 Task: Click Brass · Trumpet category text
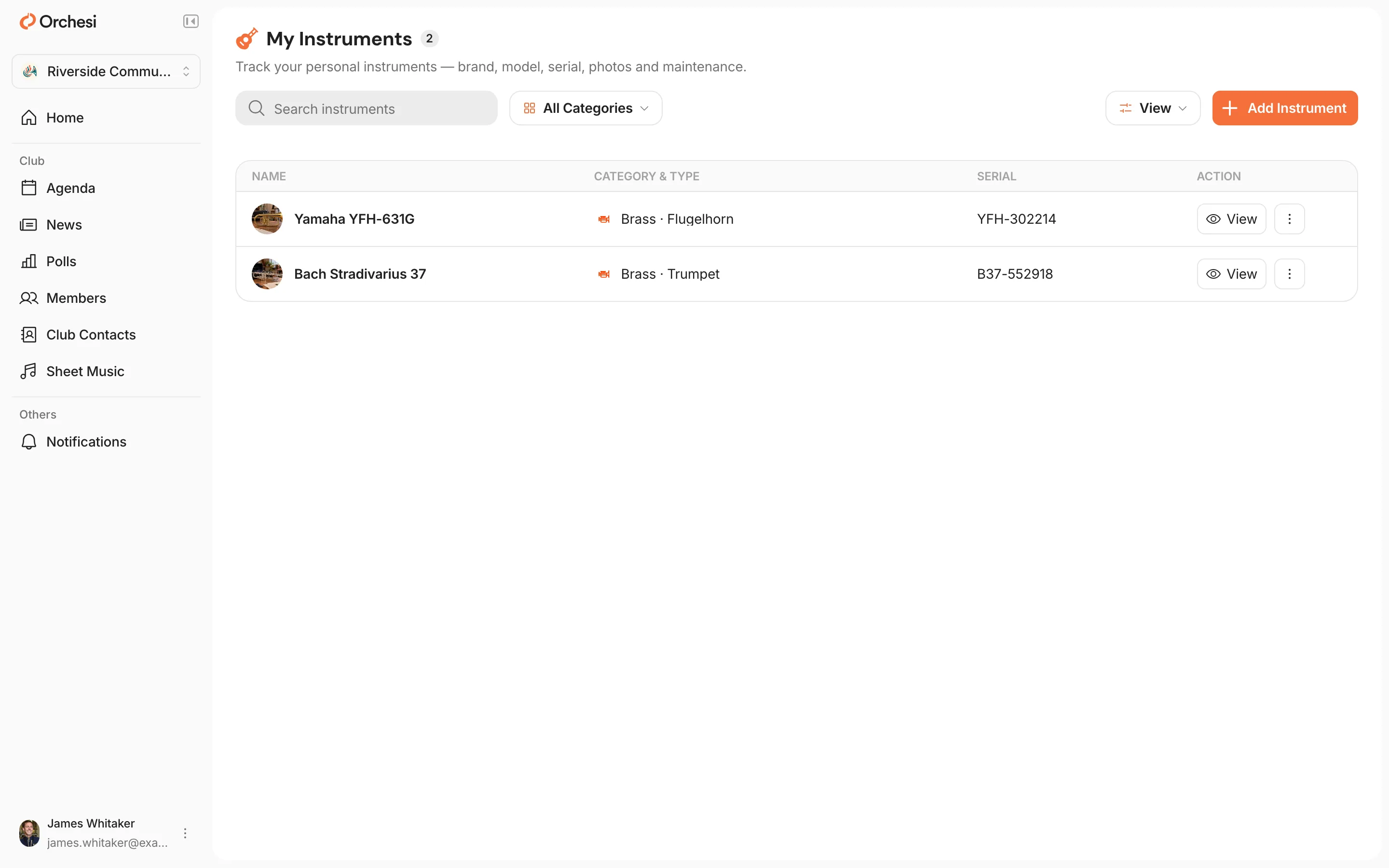click(x=670, y=274)
